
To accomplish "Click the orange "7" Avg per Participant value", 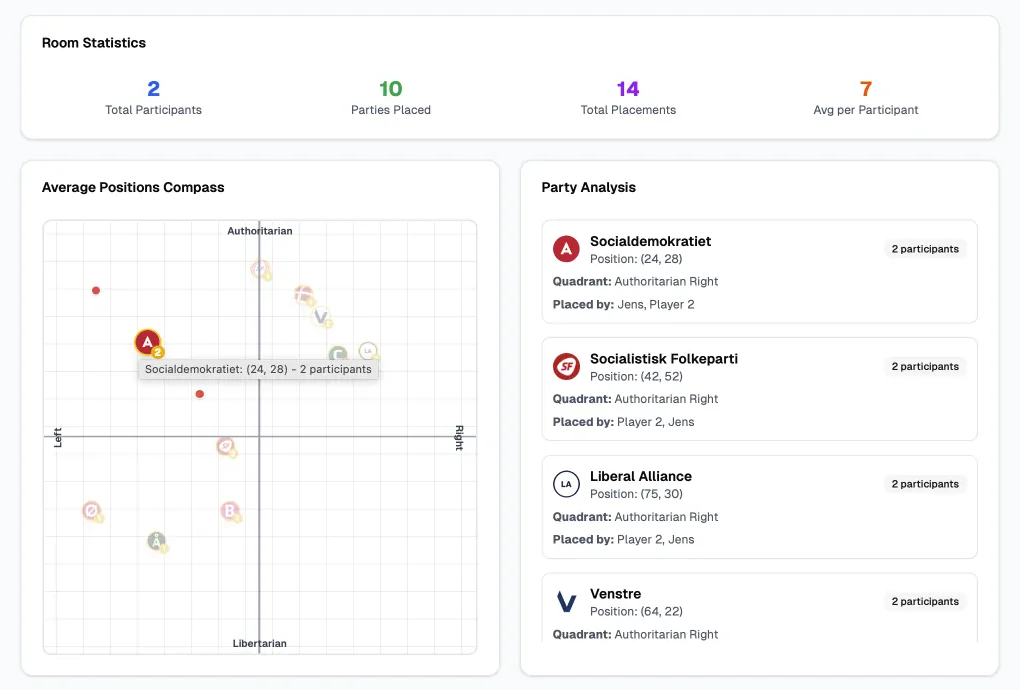I will [x=866, y=88].
